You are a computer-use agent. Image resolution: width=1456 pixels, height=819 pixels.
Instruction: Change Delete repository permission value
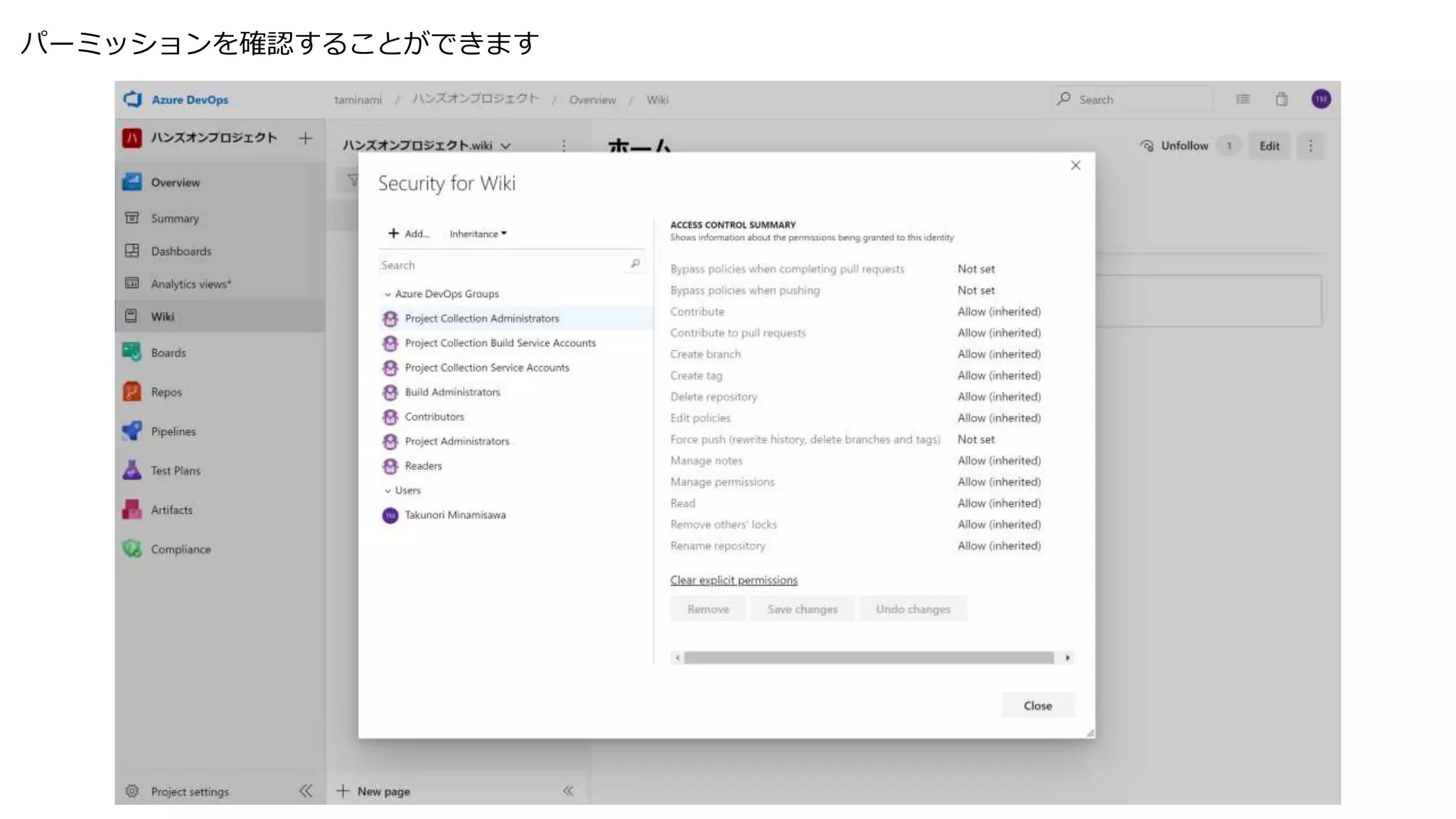click(x=999, y=397)
